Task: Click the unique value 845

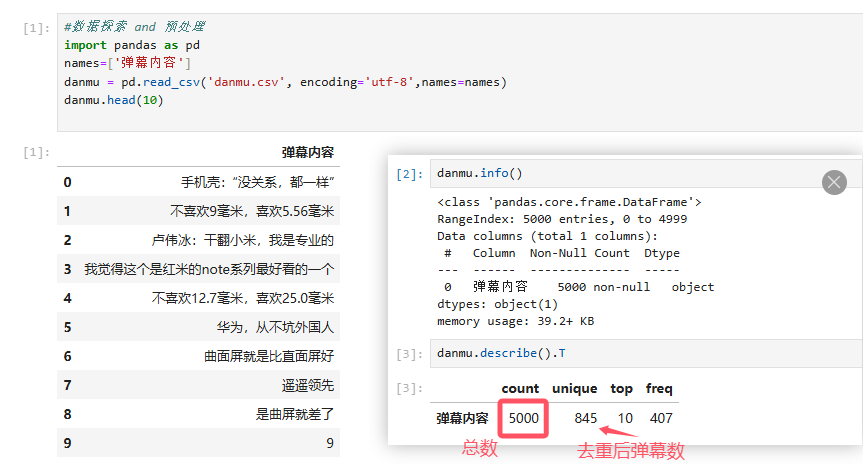Action: 586,418
